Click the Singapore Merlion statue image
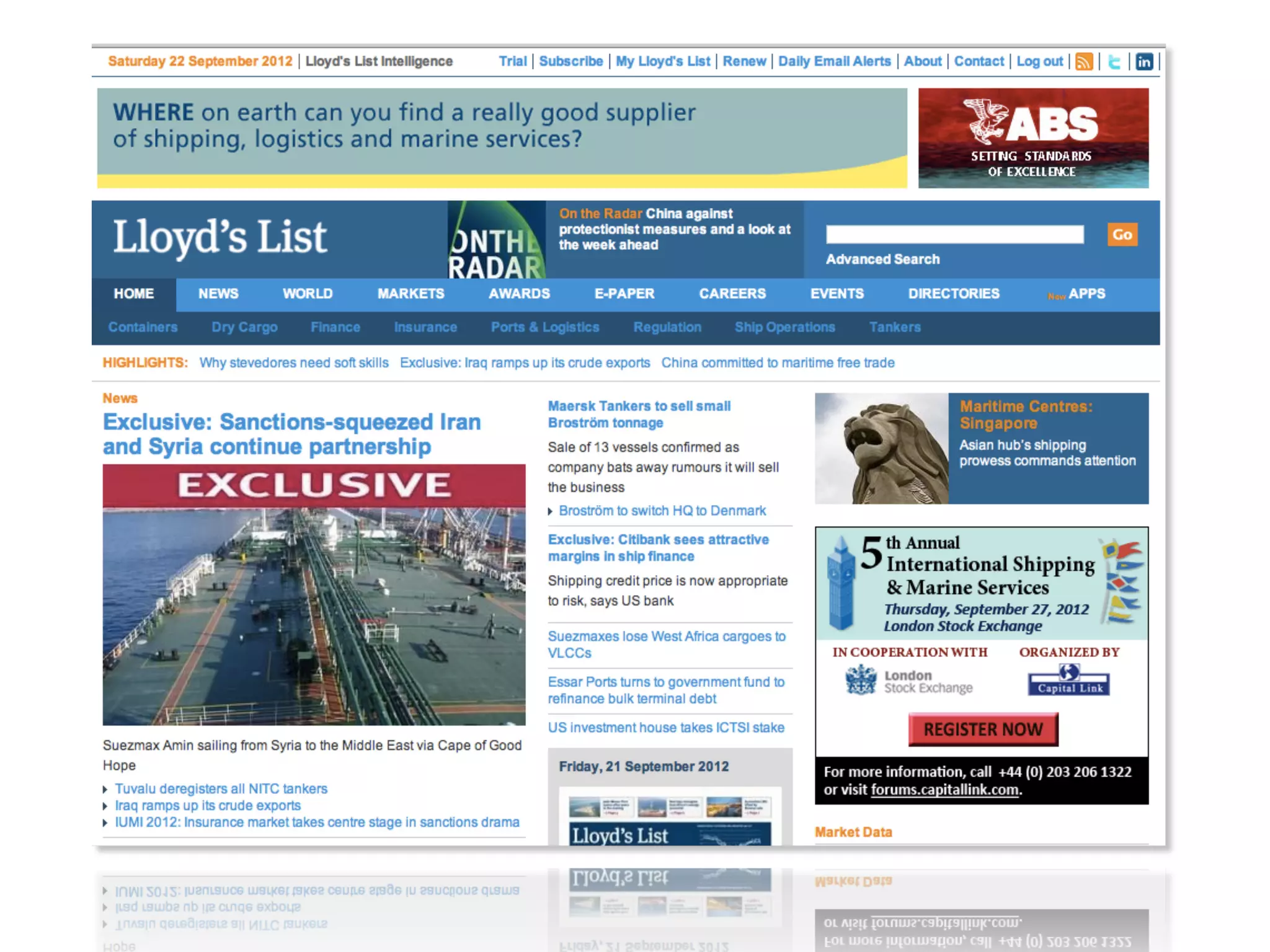This screenshot has height=952, width=1270. [881, 448]
